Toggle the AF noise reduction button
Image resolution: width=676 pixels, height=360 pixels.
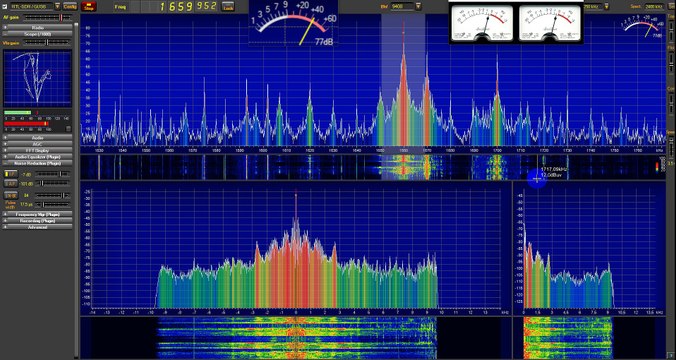tap(10, 184)
